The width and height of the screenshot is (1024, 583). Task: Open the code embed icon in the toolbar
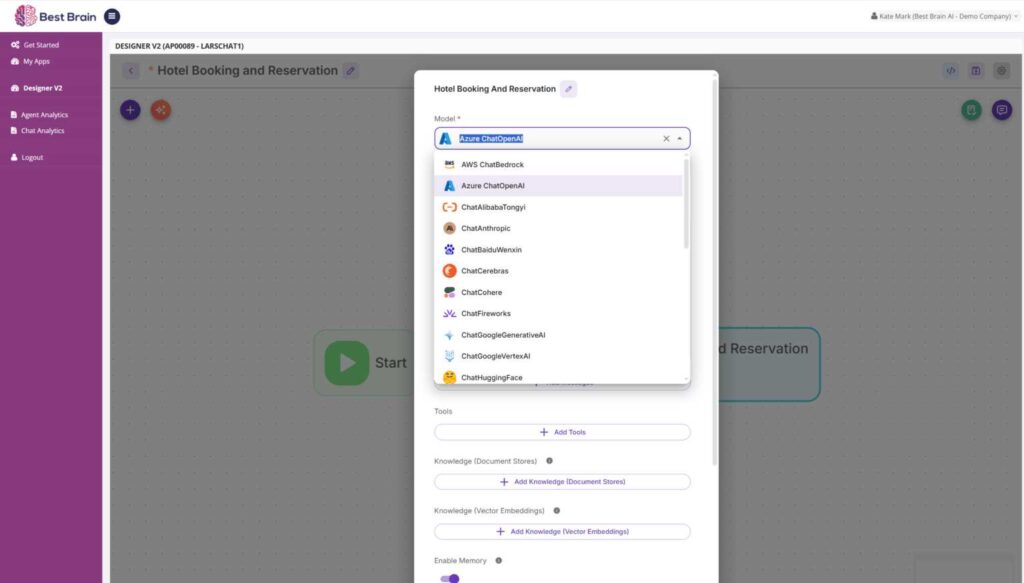click(951, 71)
